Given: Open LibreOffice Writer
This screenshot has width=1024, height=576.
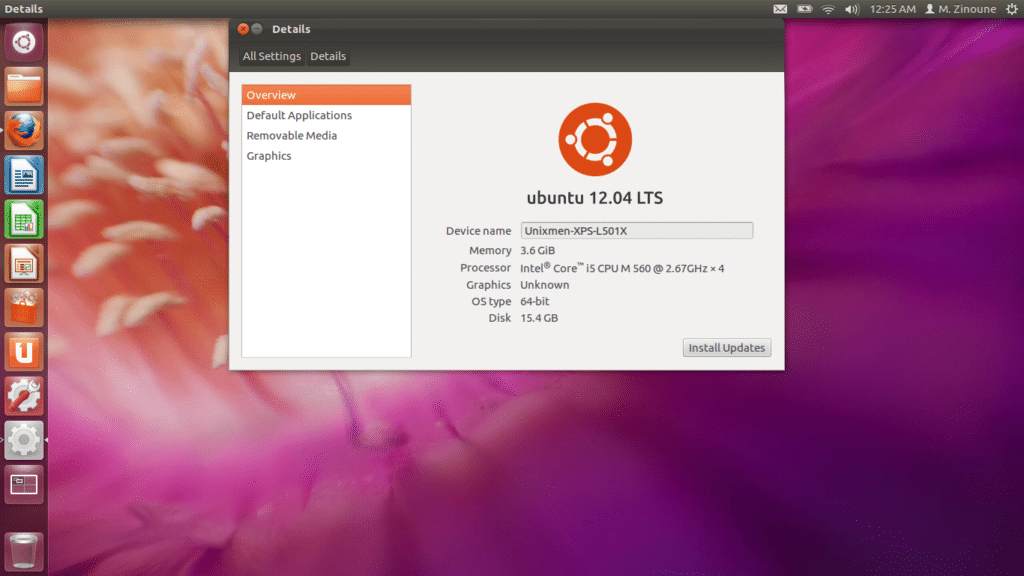Looking at the screenshot, I should click(23, 176).
